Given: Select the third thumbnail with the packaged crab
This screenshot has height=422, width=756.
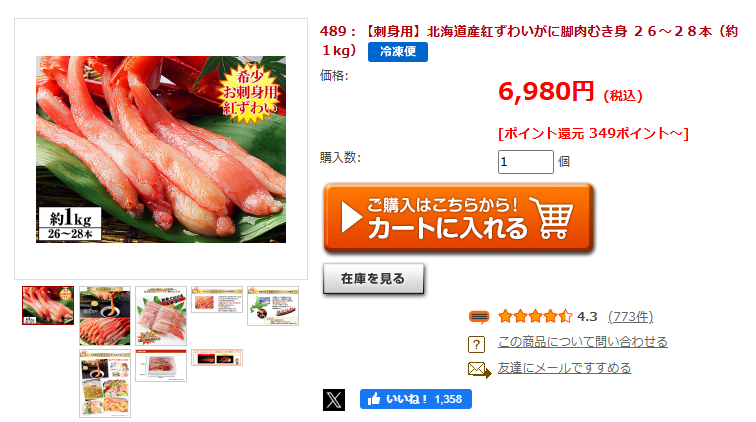Looking at the screenshot, I should point(161,315).
